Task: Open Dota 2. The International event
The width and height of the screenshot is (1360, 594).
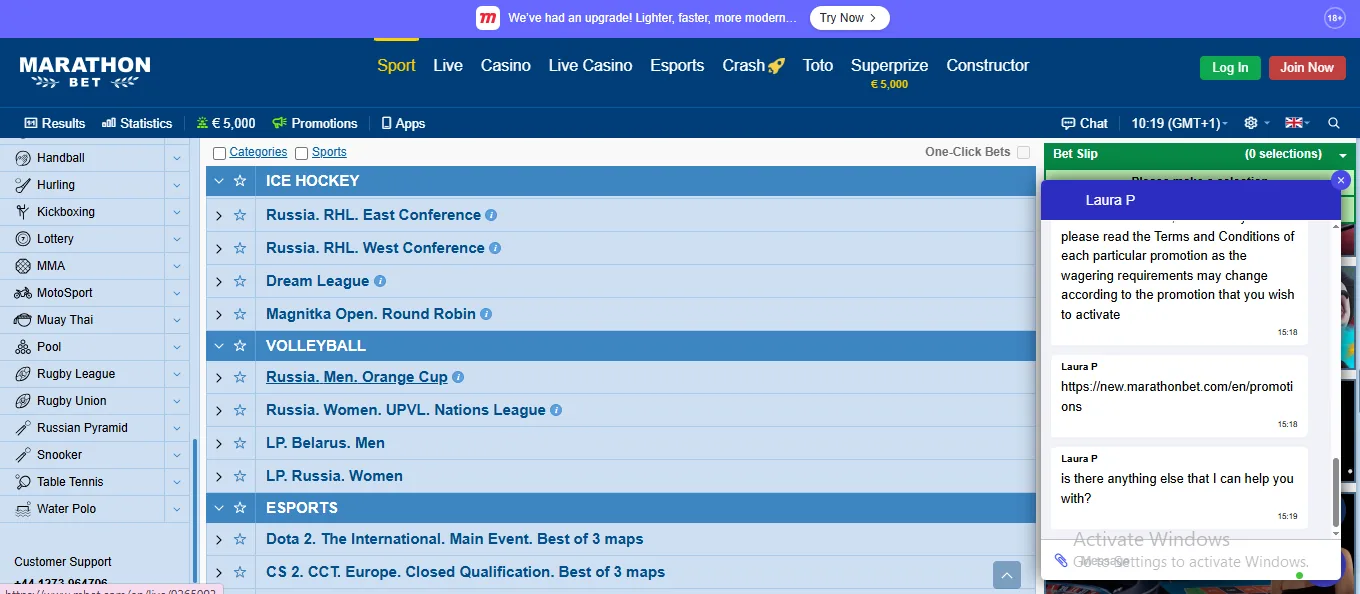Action: [x=455, y=539]
